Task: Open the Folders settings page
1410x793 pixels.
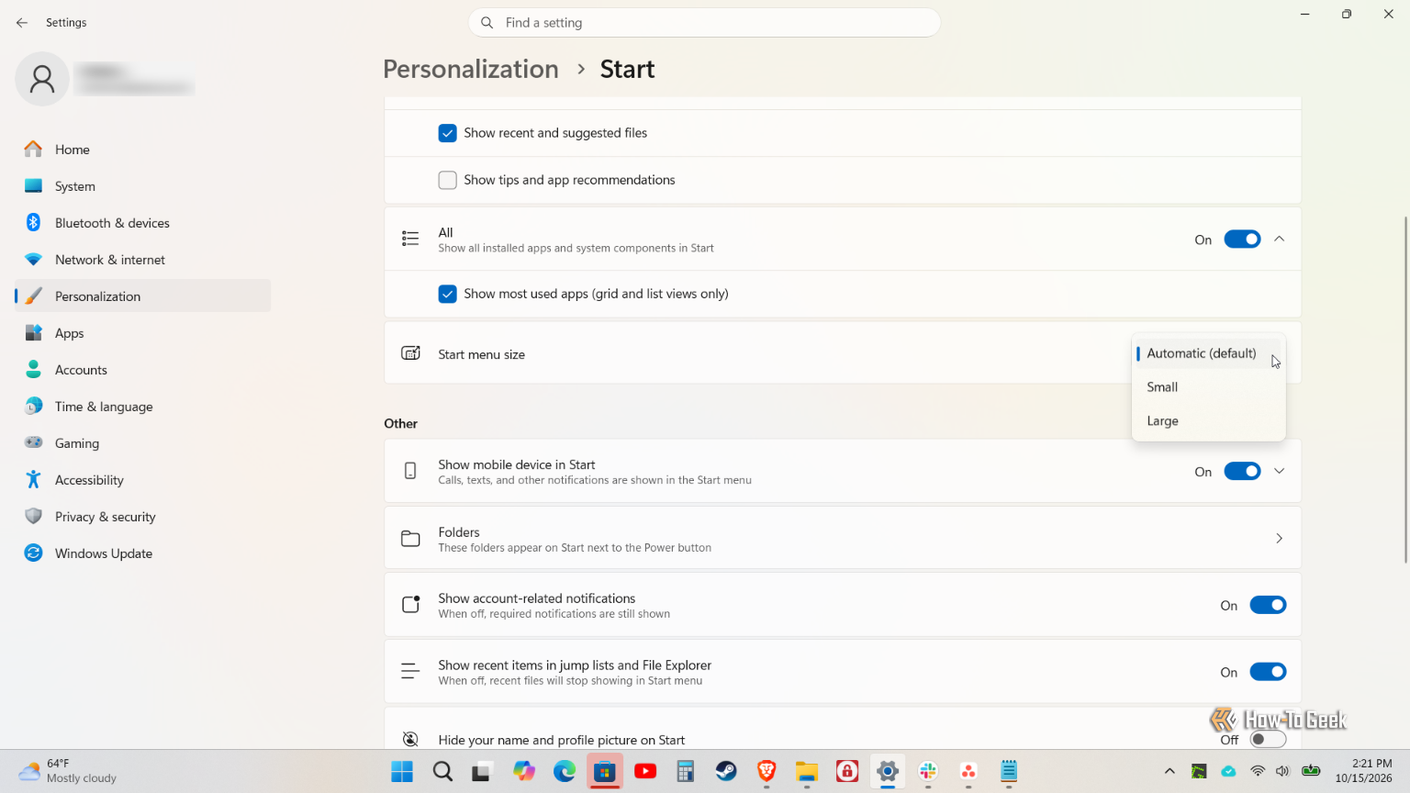Action: 842,539
